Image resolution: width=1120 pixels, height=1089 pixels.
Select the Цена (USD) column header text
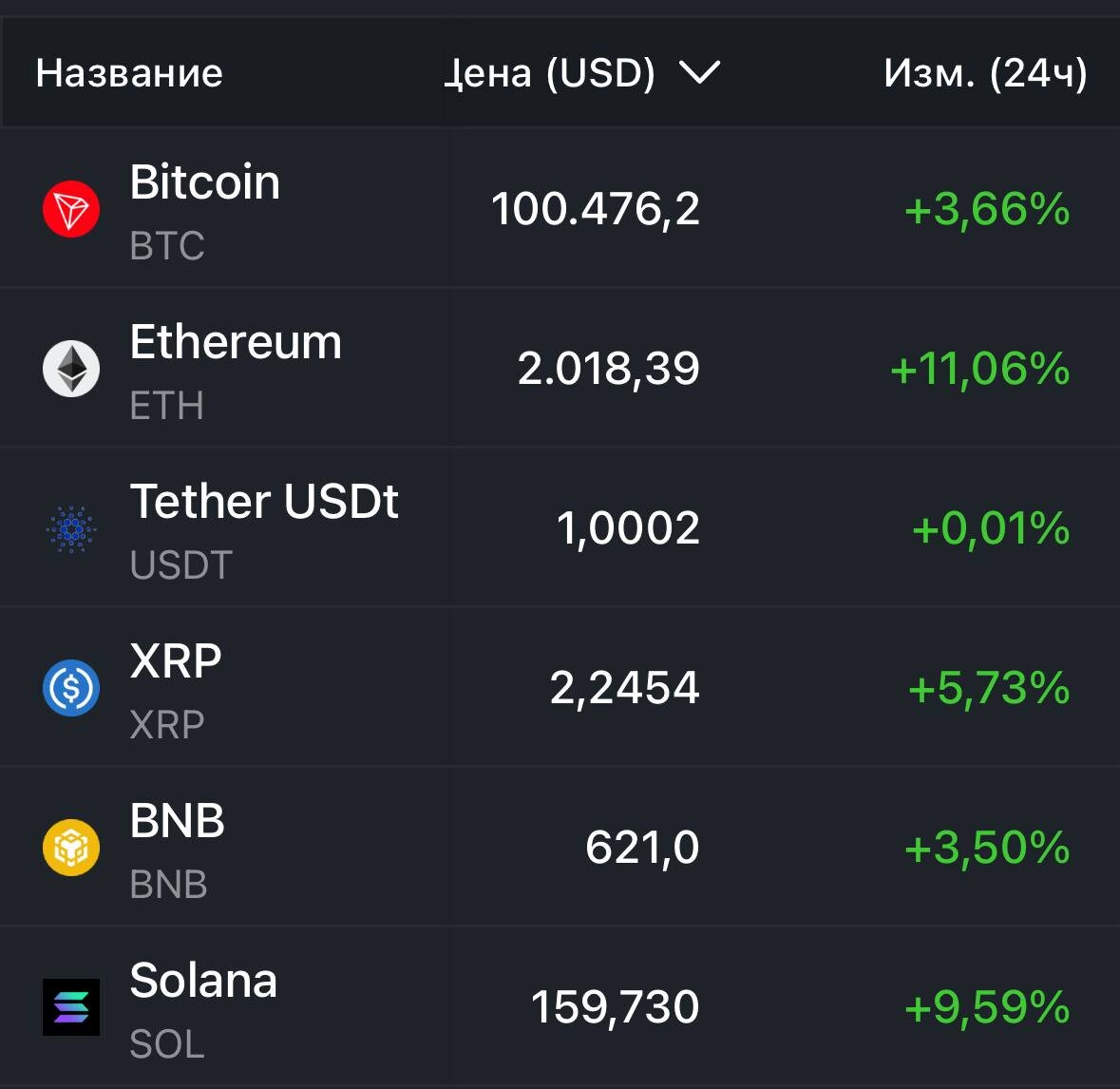pyautogui.click(x=551, y=73)
